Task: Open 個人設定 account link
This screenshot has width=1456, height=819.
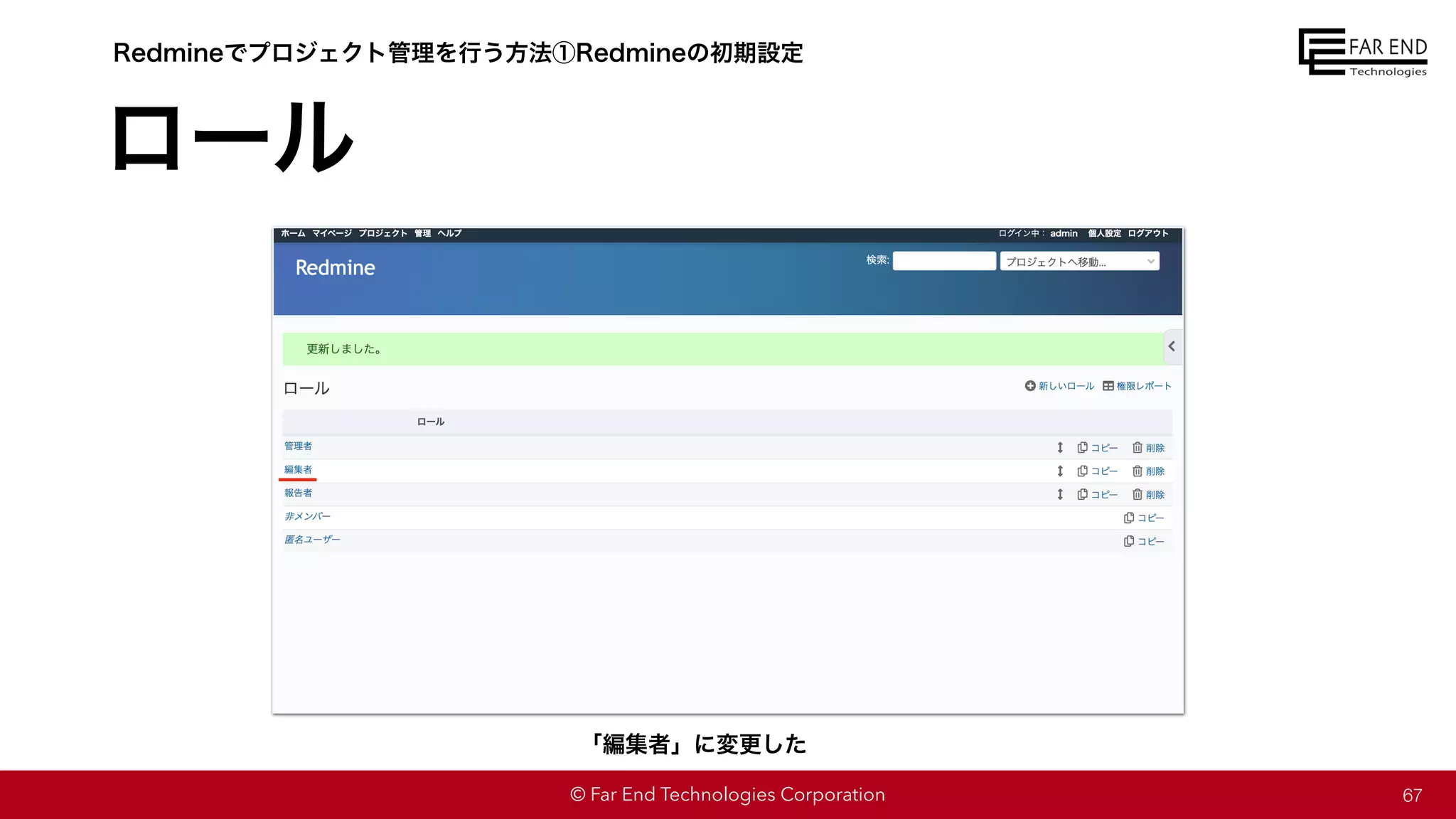Action: point(1104,233)
